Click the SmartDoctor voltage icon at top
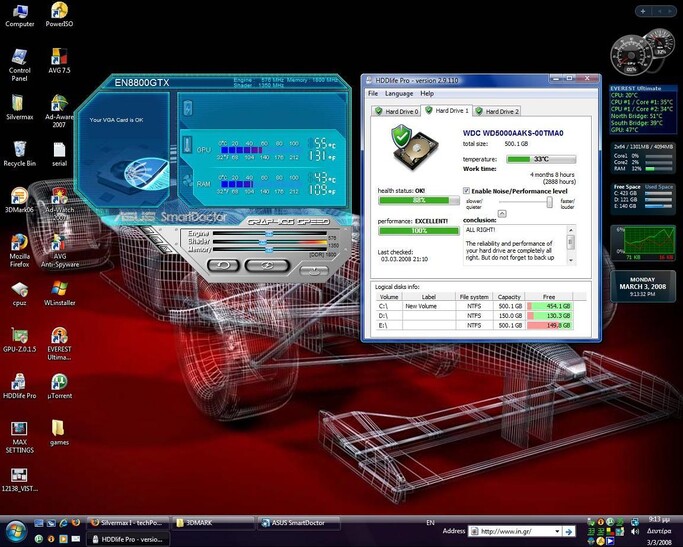The height and width of the screenshot is (547, 683). [x=188, y=108]
